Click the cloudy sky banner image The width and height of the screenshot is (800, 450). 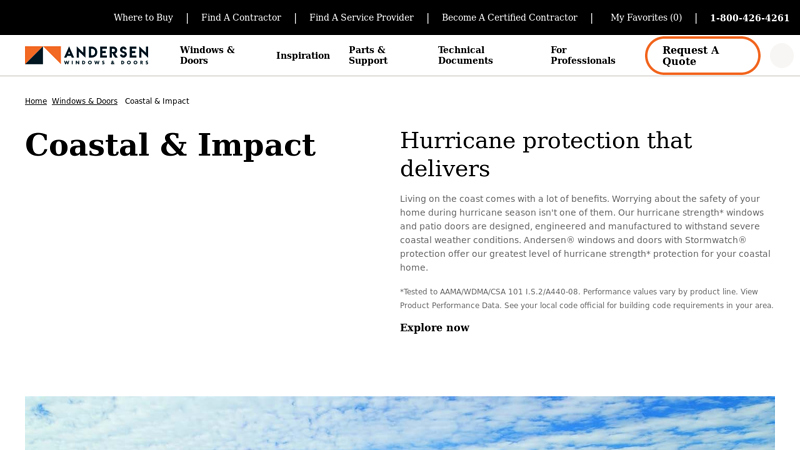click(x=400, y=423)
